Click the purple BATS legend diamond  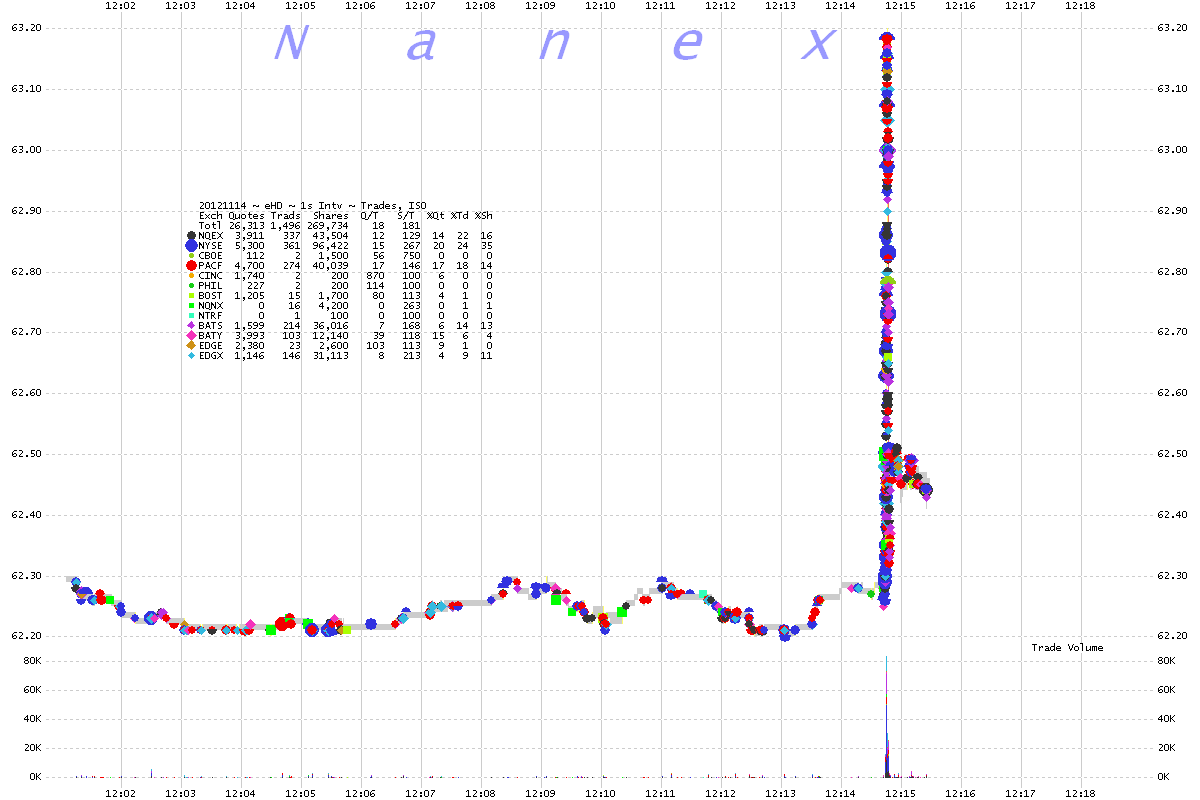pyautogui.click(x=191, y=326)
